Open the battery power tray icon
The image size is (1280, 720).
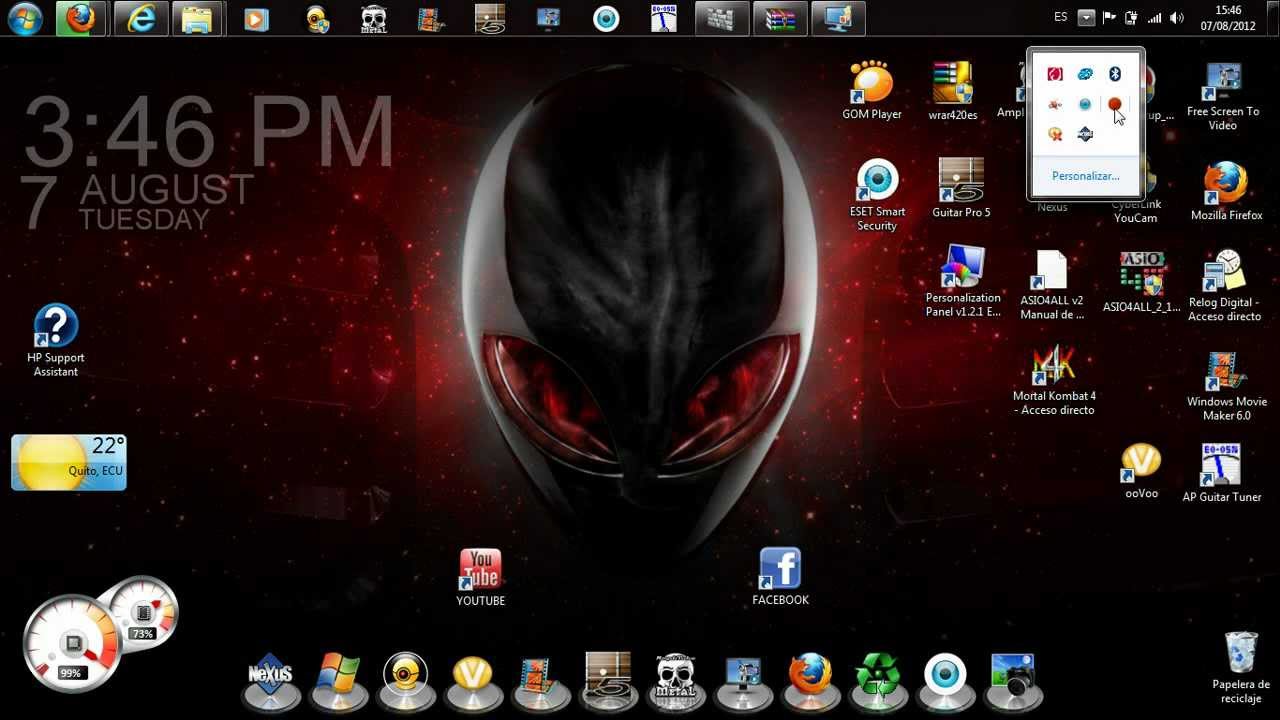point(1132,18)
